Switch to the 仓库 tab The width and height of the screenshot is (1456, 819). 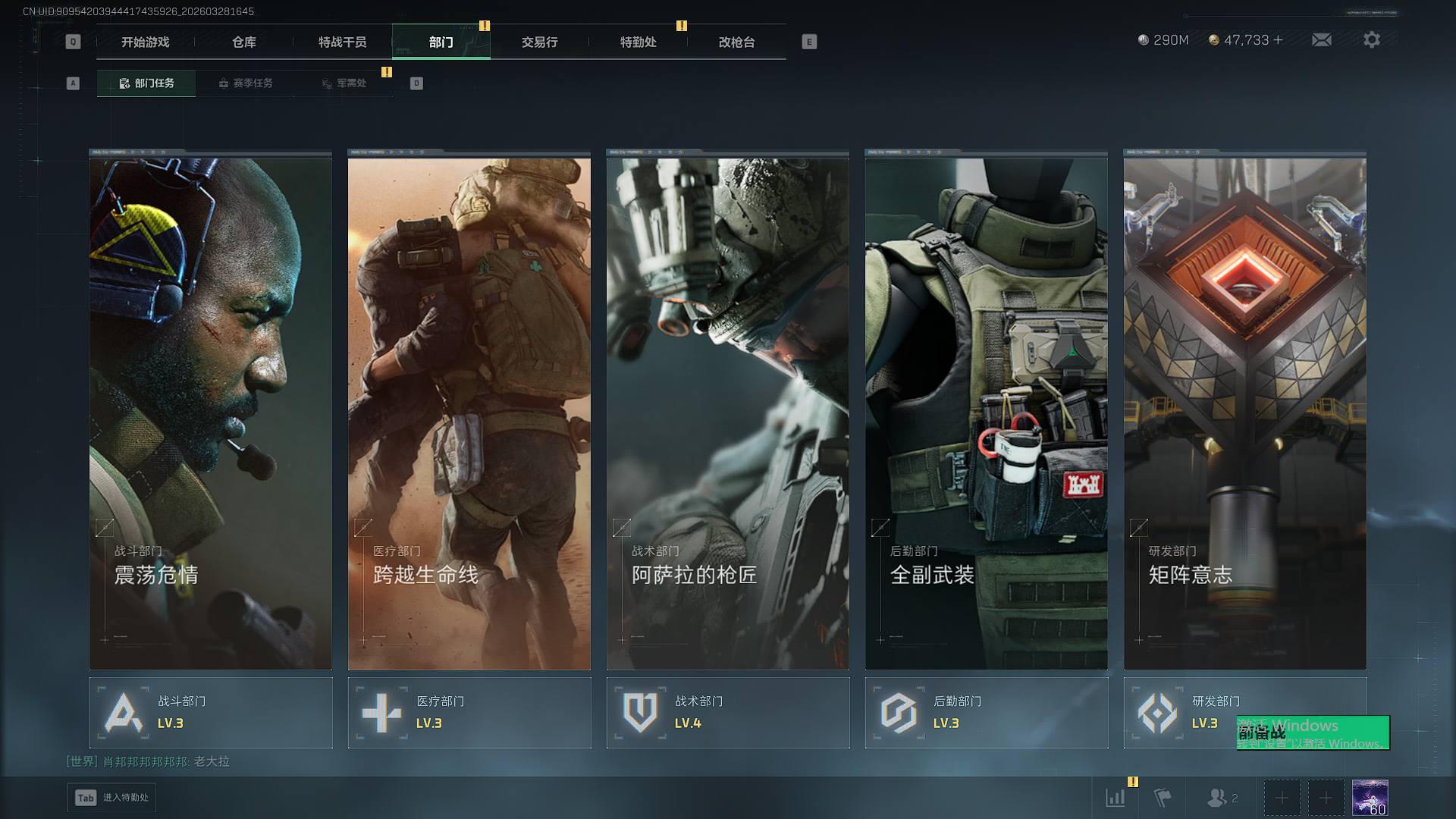(x=243, y=42)
